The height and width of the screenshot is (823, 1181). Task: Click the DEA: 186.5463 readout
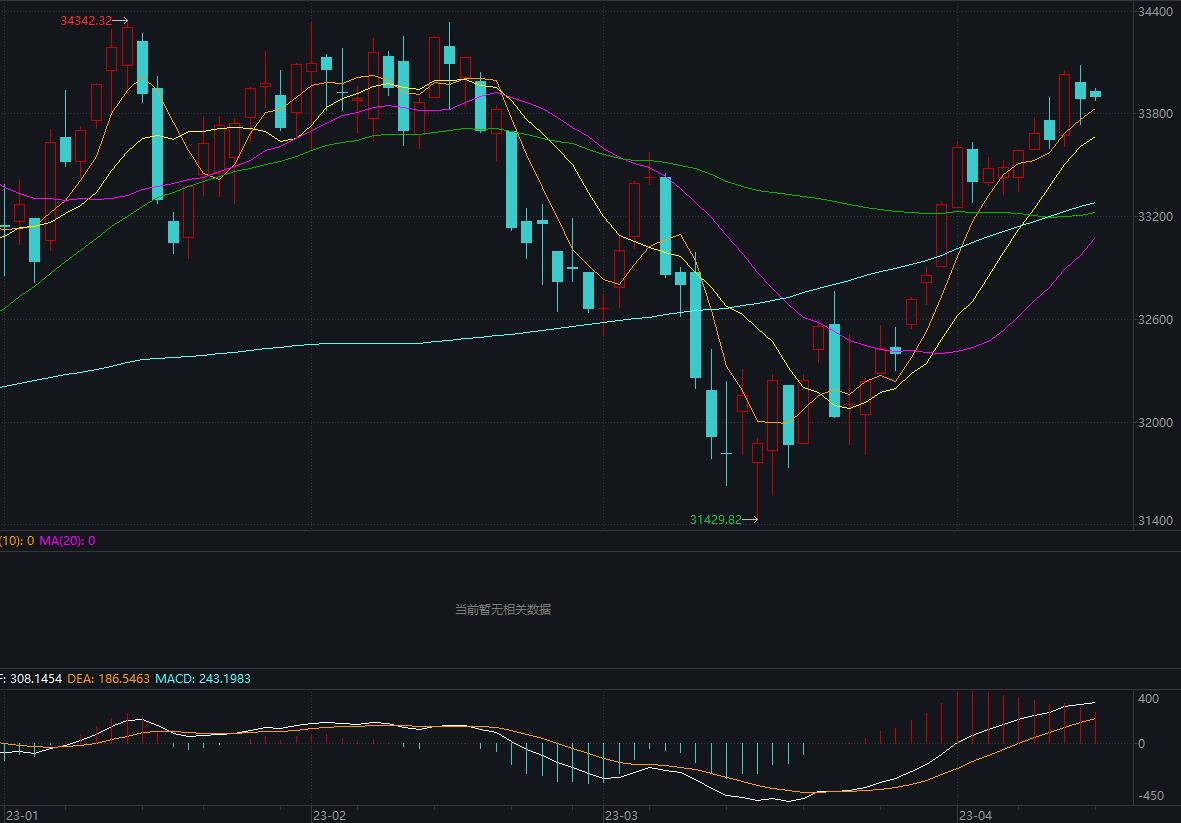108,678
